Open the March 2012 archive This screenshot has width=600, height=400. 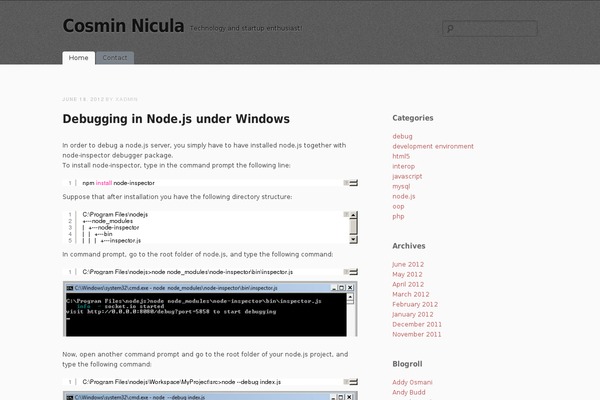[x=411, y=294]
